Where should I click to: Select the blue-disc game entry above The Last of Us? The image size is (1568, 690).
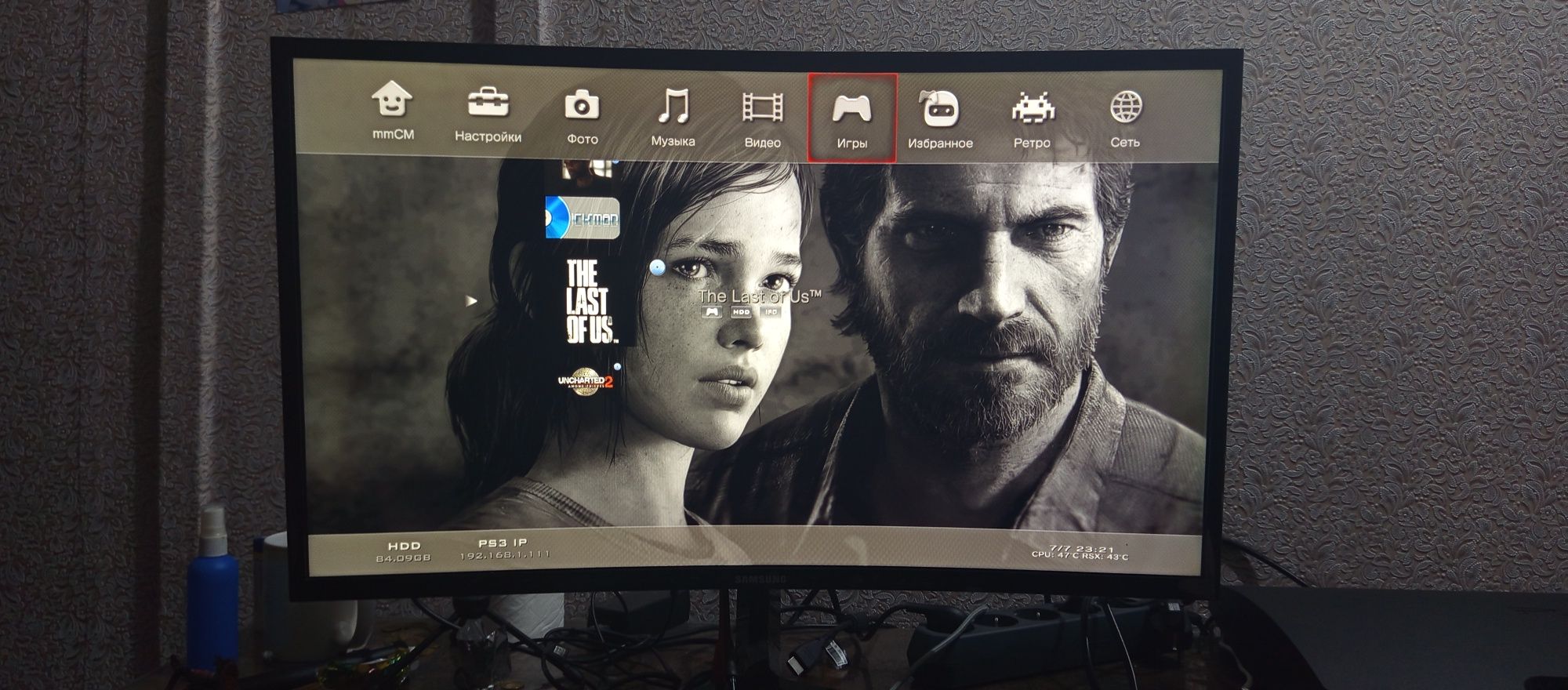pos(583,217)
